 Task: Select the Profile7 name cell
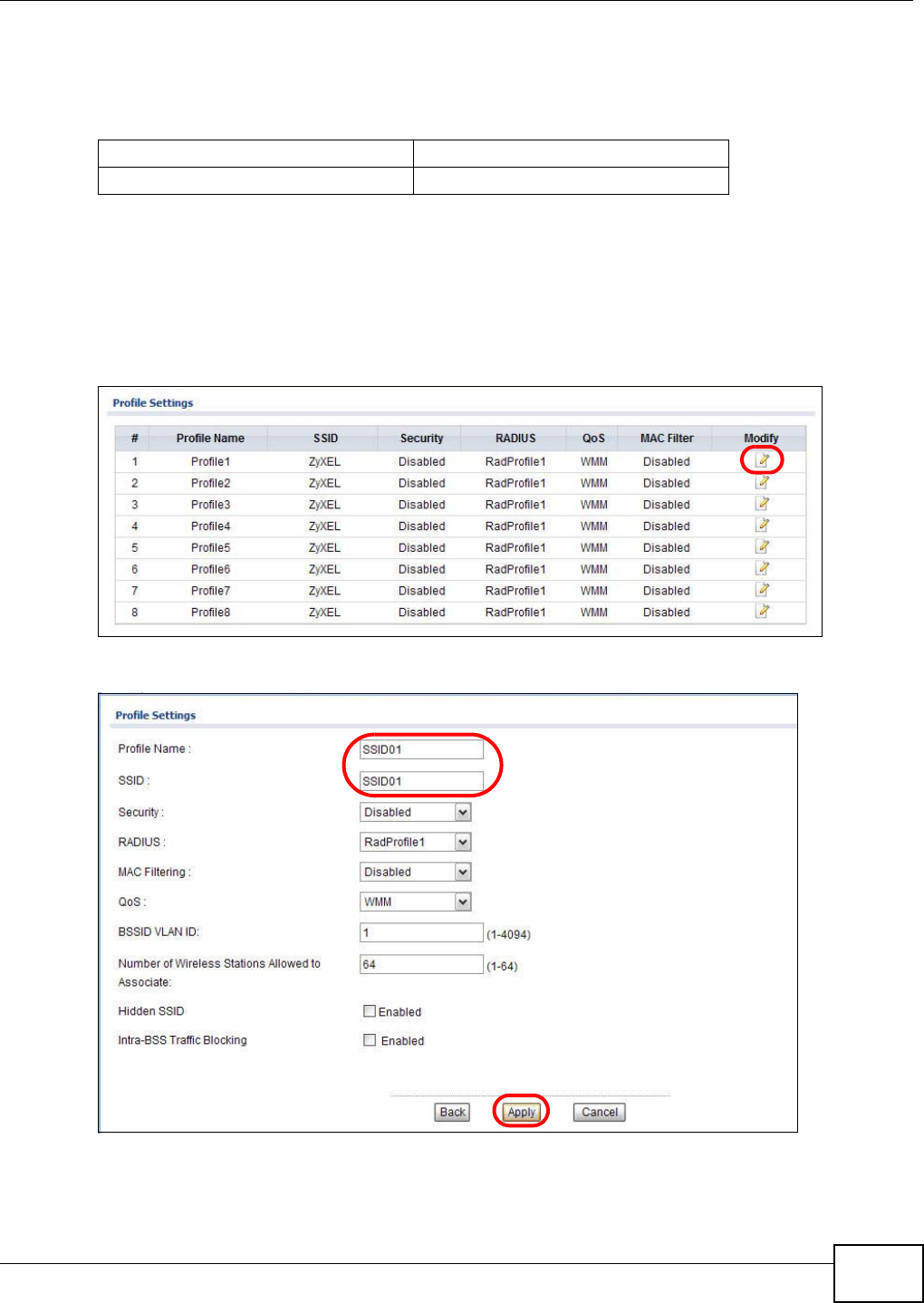[210, 591]
